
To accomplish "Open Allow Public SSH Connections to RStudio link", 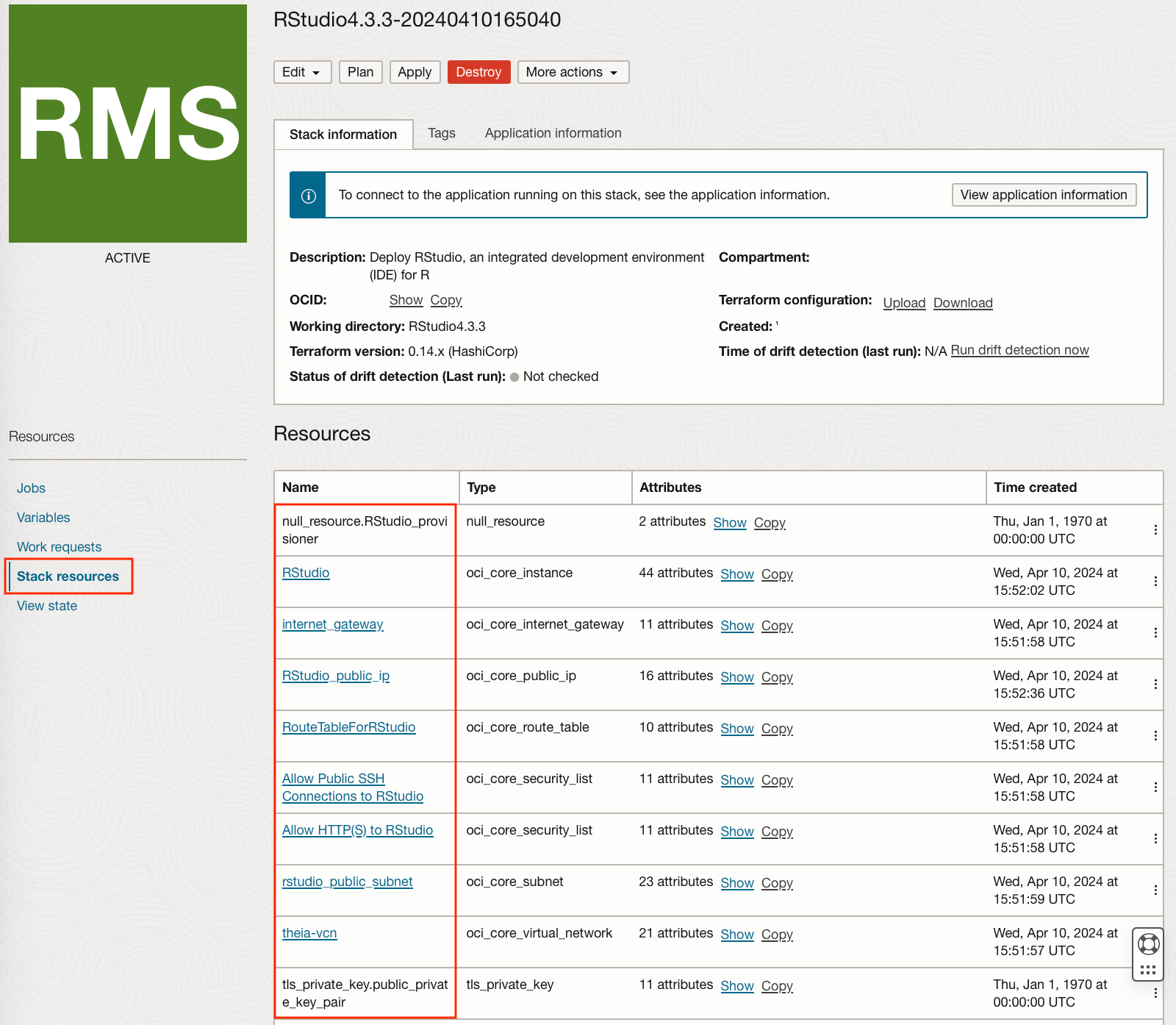I will [353, 787].
